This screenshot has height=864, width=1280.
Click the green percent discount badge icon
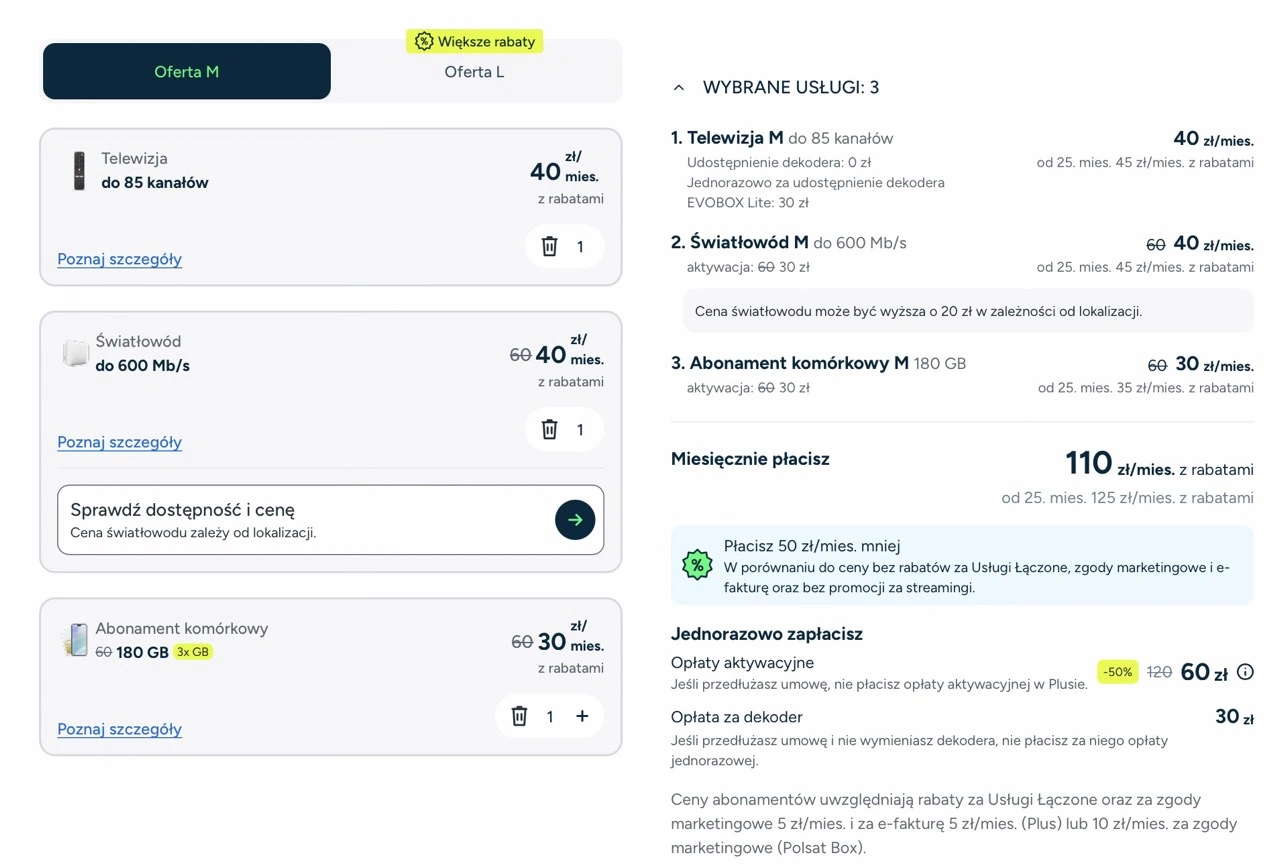click(x=696, y=565)
